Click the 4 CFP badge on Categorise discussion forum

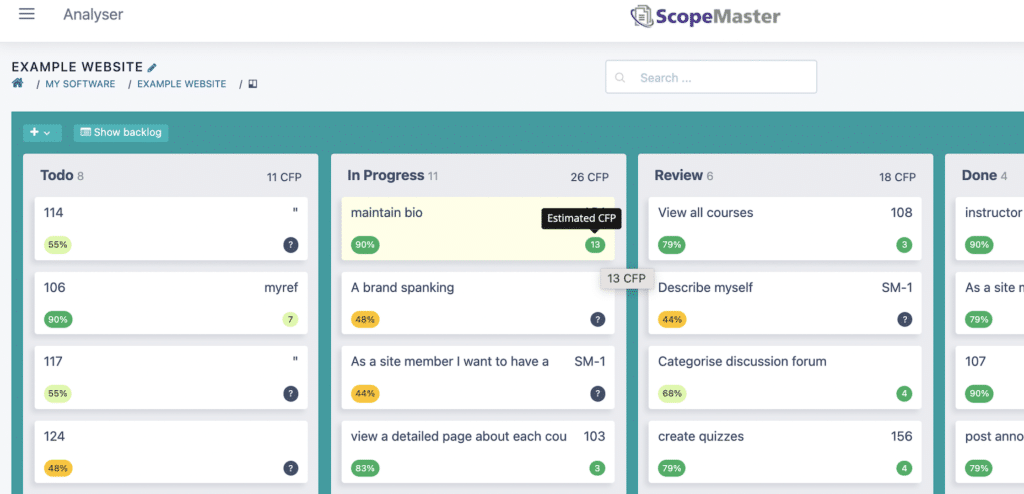click(904, 394)
